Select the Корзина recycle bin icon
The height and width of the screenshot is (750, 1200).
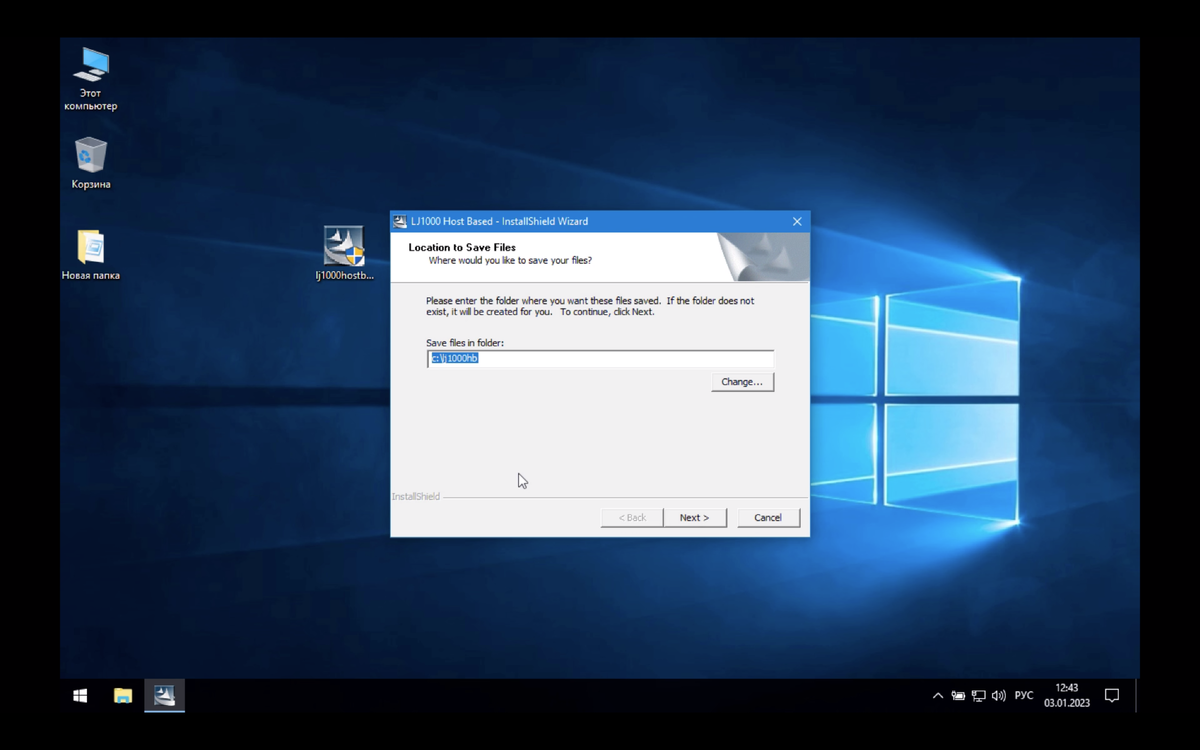tap(91, 163)
